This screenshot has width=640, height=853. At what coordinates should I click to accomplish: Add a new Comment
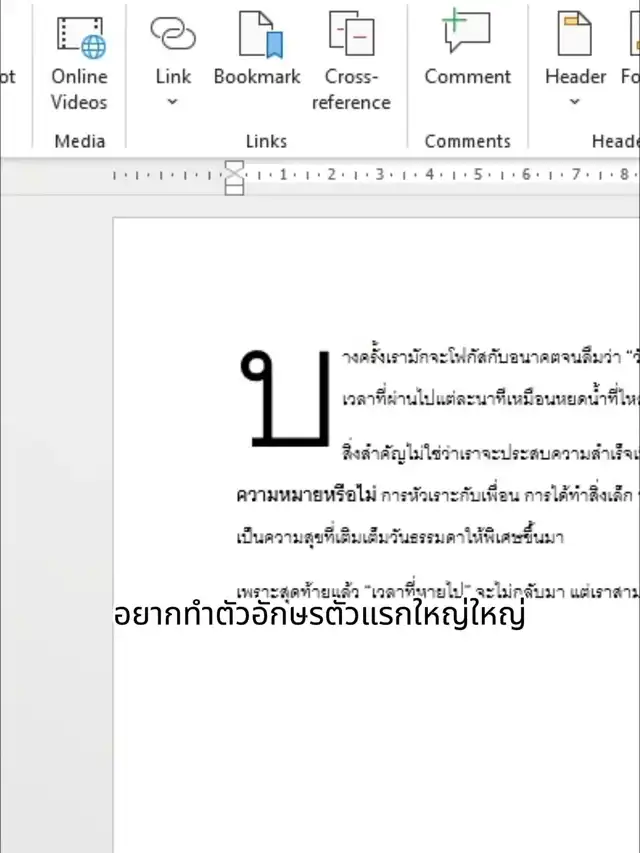pos(467,35)
